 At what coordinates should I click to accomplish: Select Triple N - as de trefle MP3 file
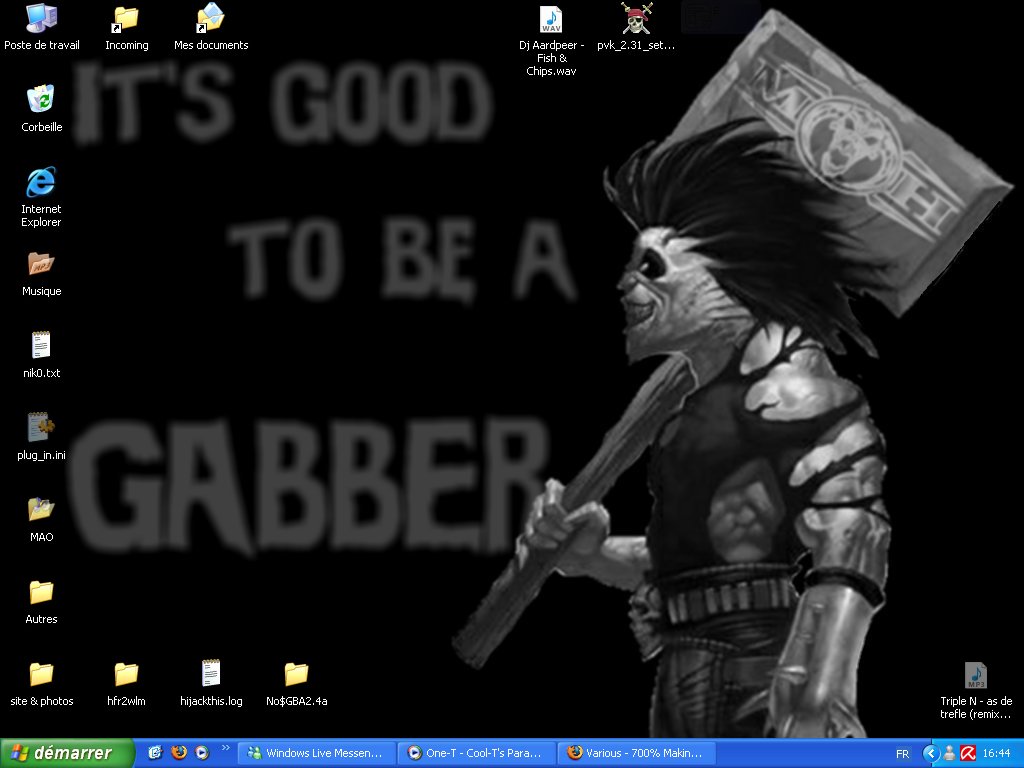coord(976,690)
